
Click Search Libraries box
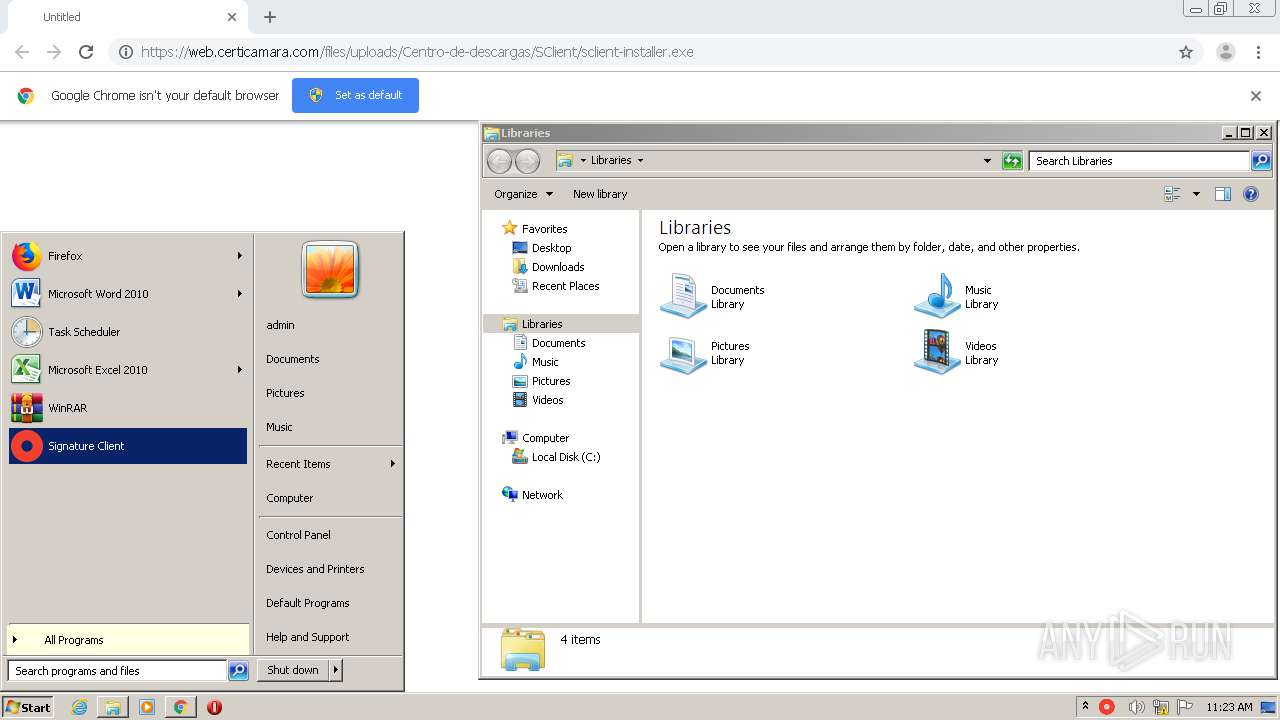(1139, 161)
